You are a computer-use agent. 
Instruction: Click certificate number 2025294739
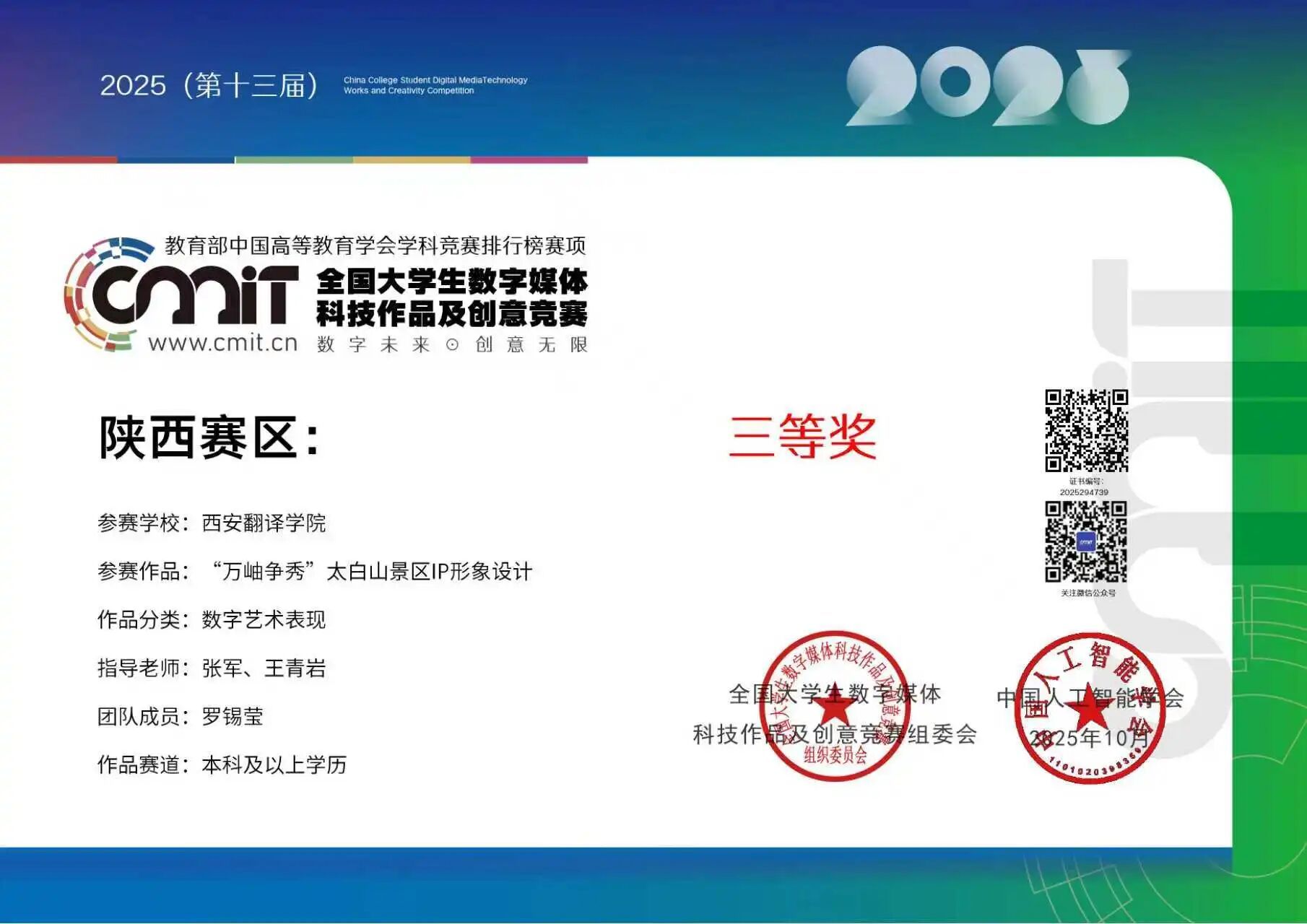pyautogui.click(x=1084, y=492)
